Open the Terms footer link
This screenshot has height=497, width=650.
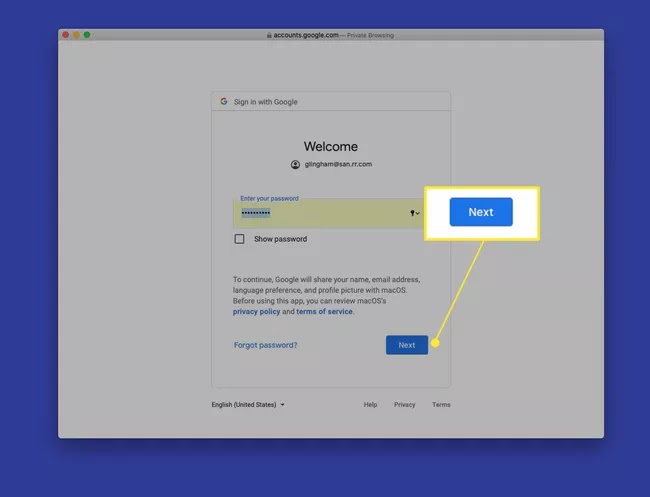coord(441,405)
